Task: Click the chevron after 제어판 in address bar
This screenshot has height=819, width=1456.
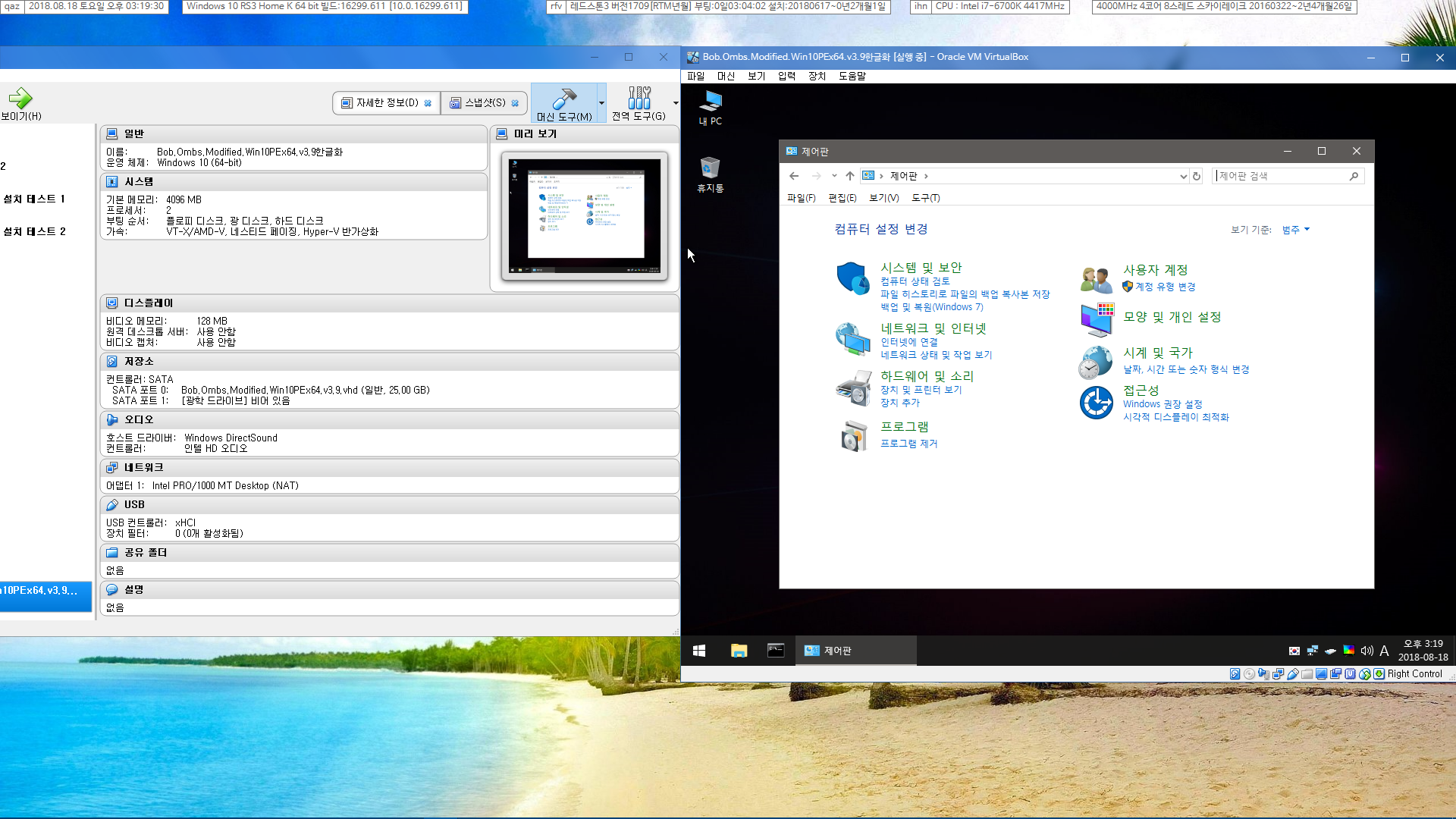Action: click(x=926, y=176)
